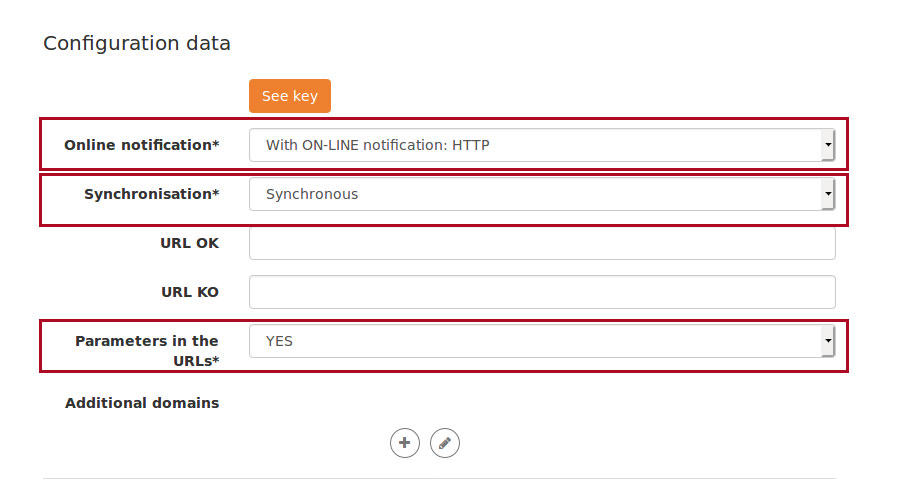Click the arrow of Online notification select
908x500 pixels.
click(x=828, y=145)
